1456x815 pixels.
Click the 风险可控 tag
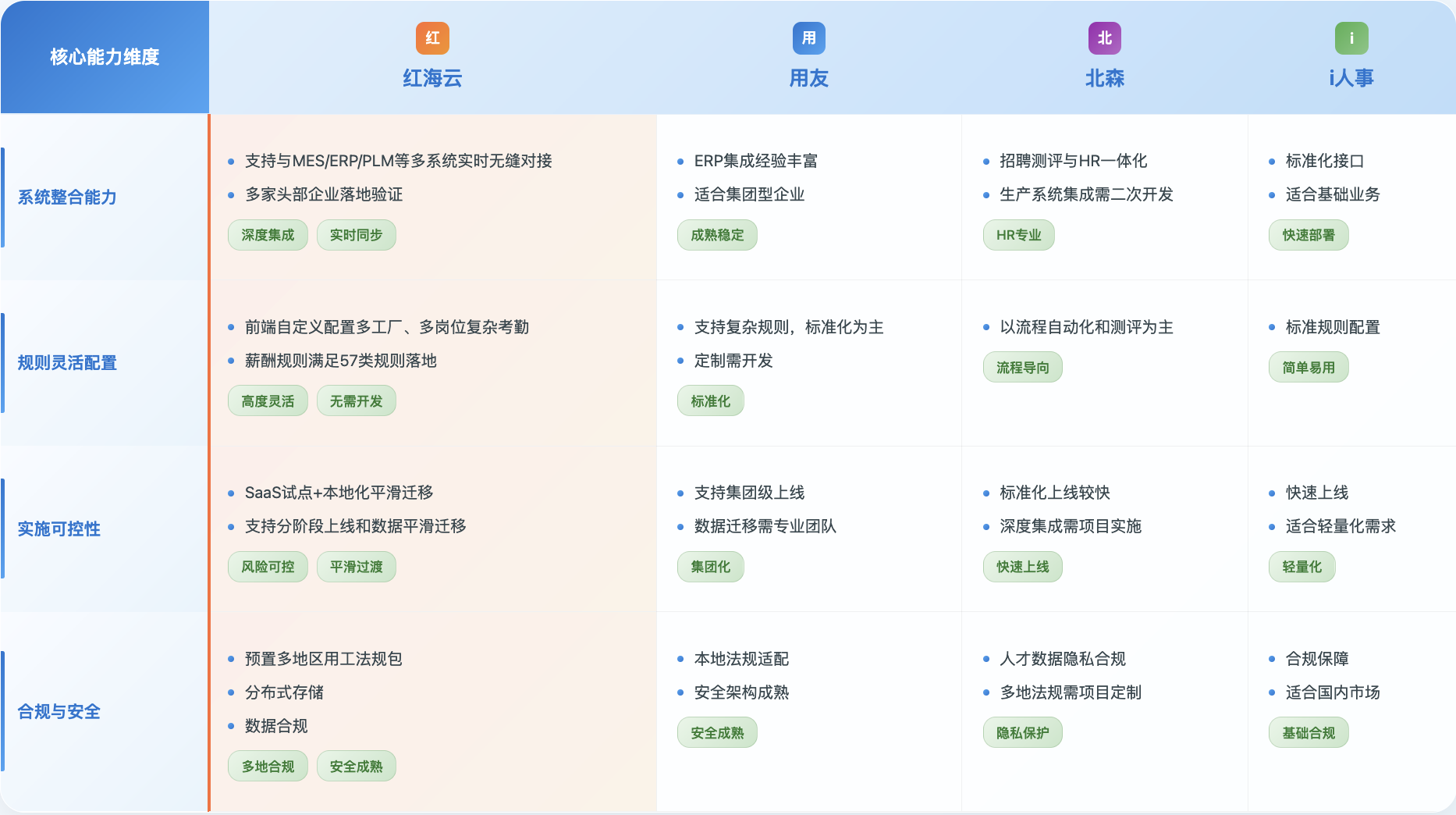pos(268,567)
